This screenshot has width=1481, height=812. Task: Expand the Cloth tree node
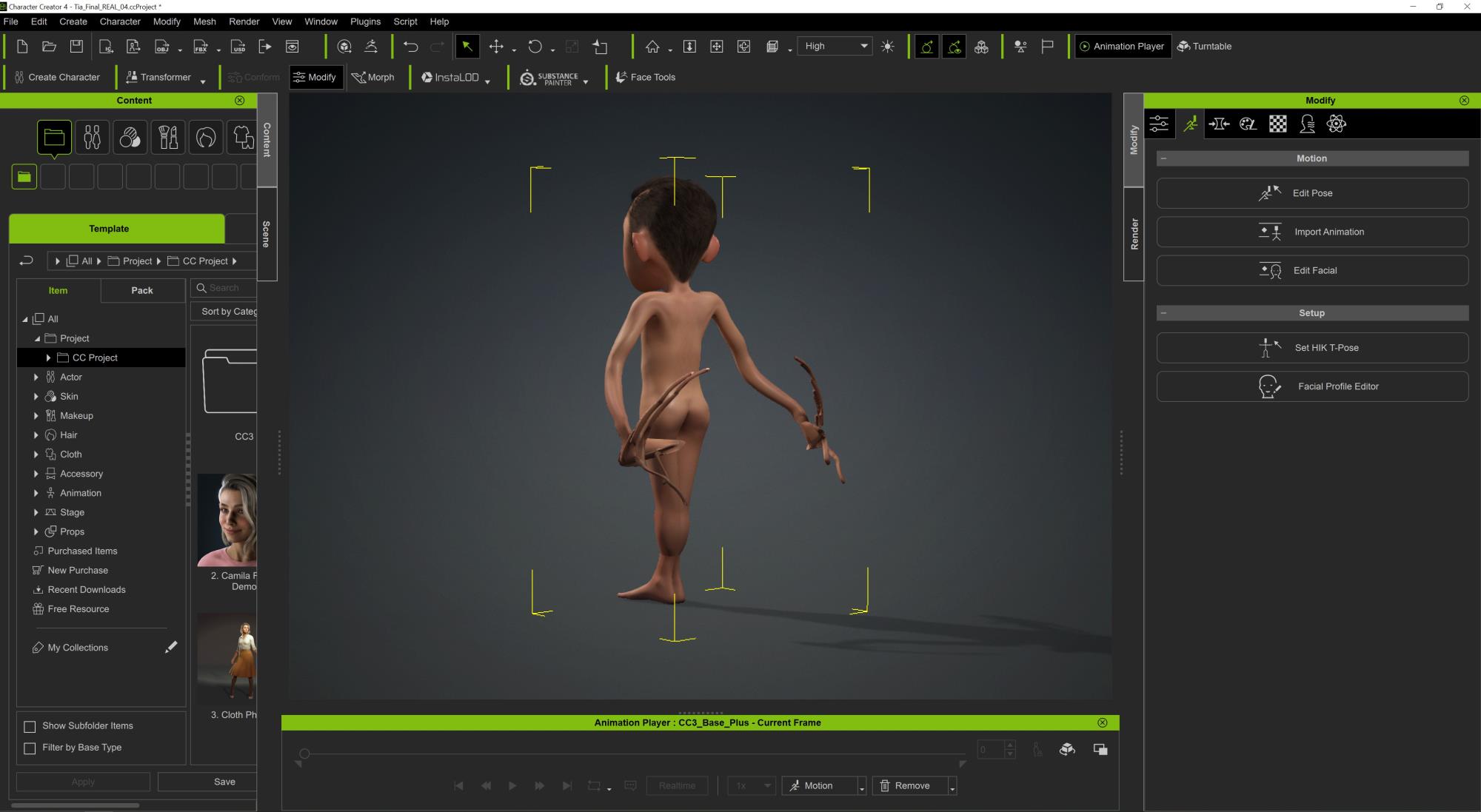pos(36,454)
